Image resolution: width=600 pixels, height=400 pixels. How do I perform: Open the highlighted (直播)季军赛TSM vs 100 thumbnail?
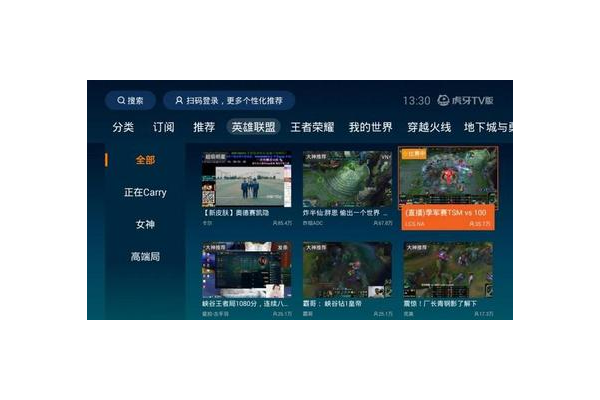[x=448, y=177]
